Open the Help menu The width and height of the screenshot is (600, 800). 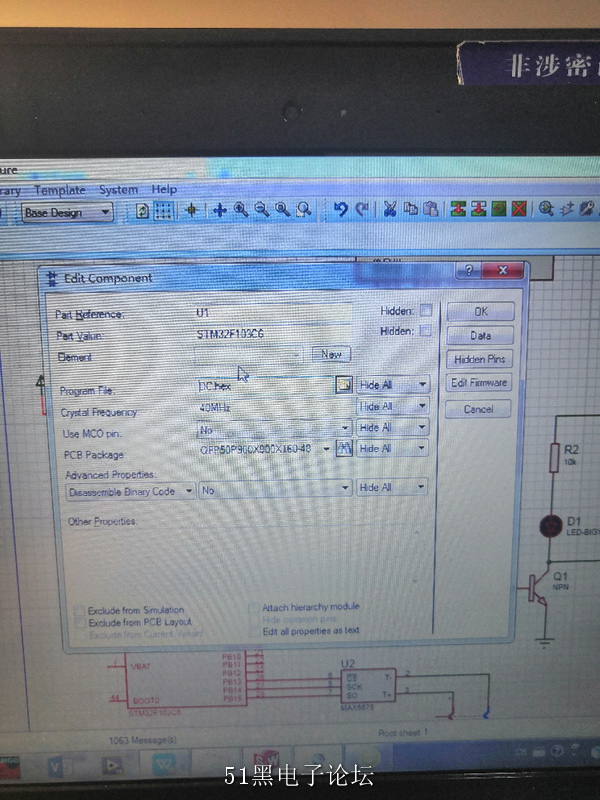164,189
